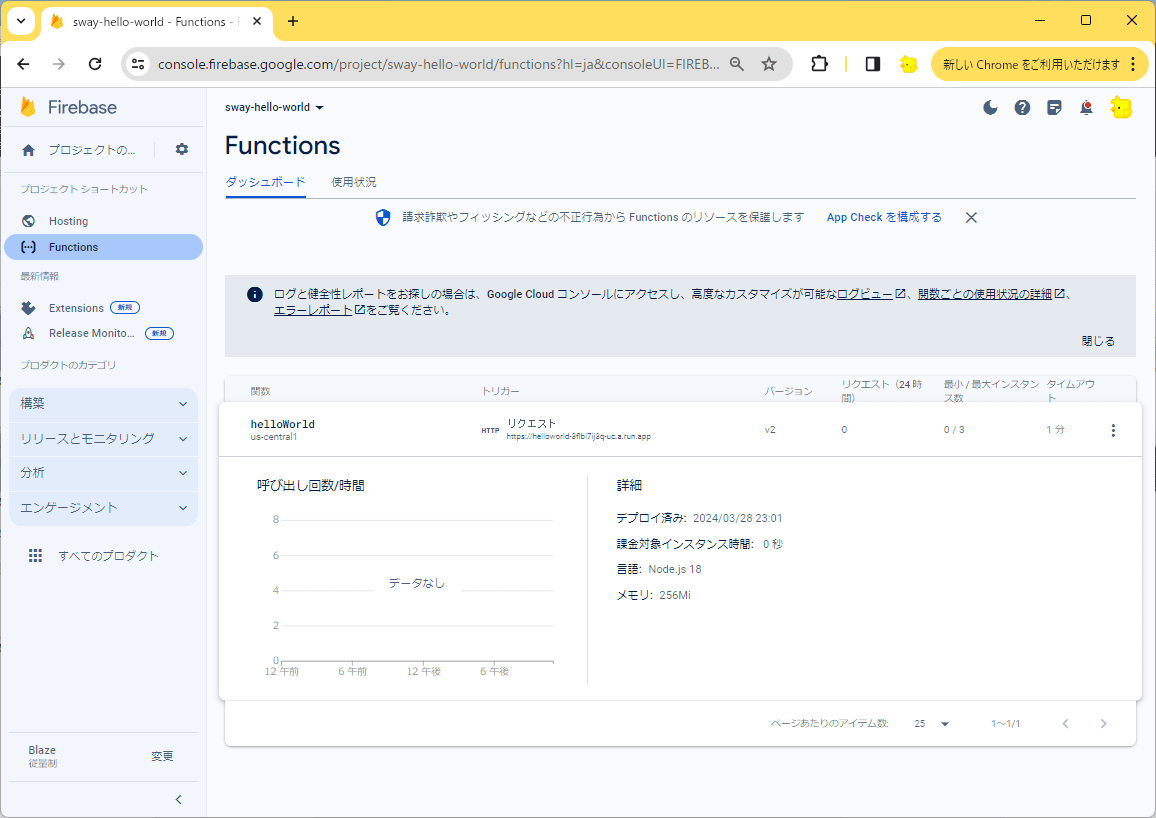Click the 新規 badge next to Extensions
The height and width of the screenshot is (818, 1156).
(125, 307)
